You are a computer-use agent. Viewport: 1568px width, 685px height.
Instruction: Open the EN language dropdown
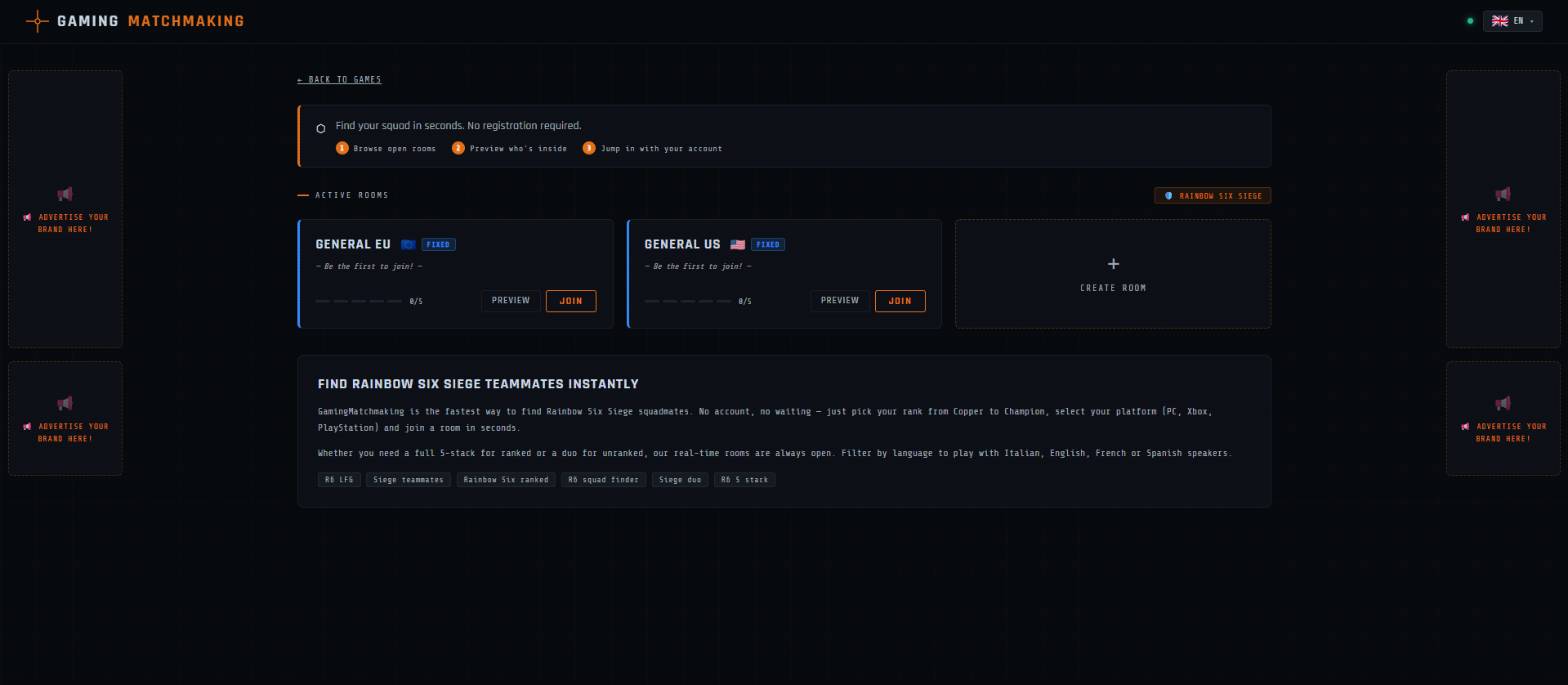(x=1512, y=21)
